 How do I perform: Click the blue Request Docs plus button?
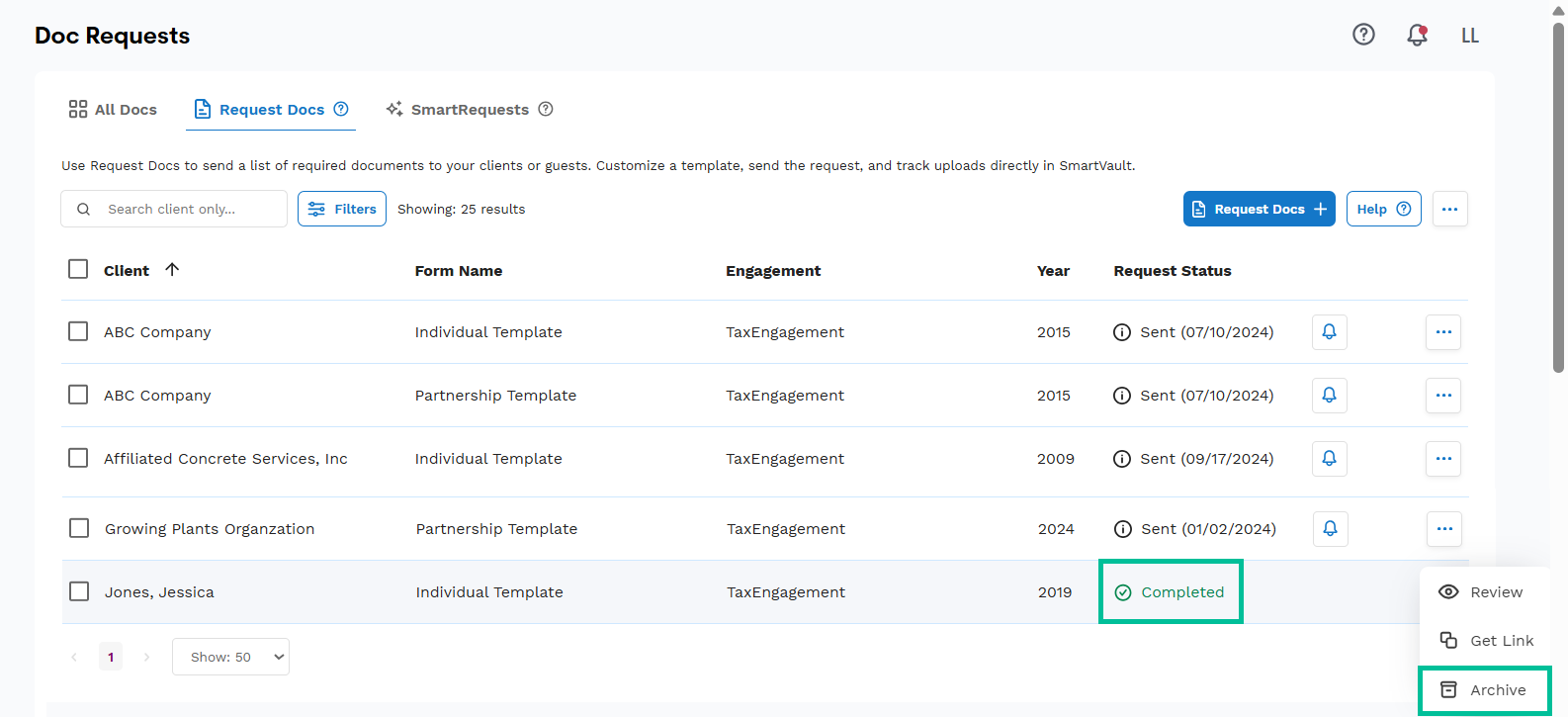(1259, 209)
